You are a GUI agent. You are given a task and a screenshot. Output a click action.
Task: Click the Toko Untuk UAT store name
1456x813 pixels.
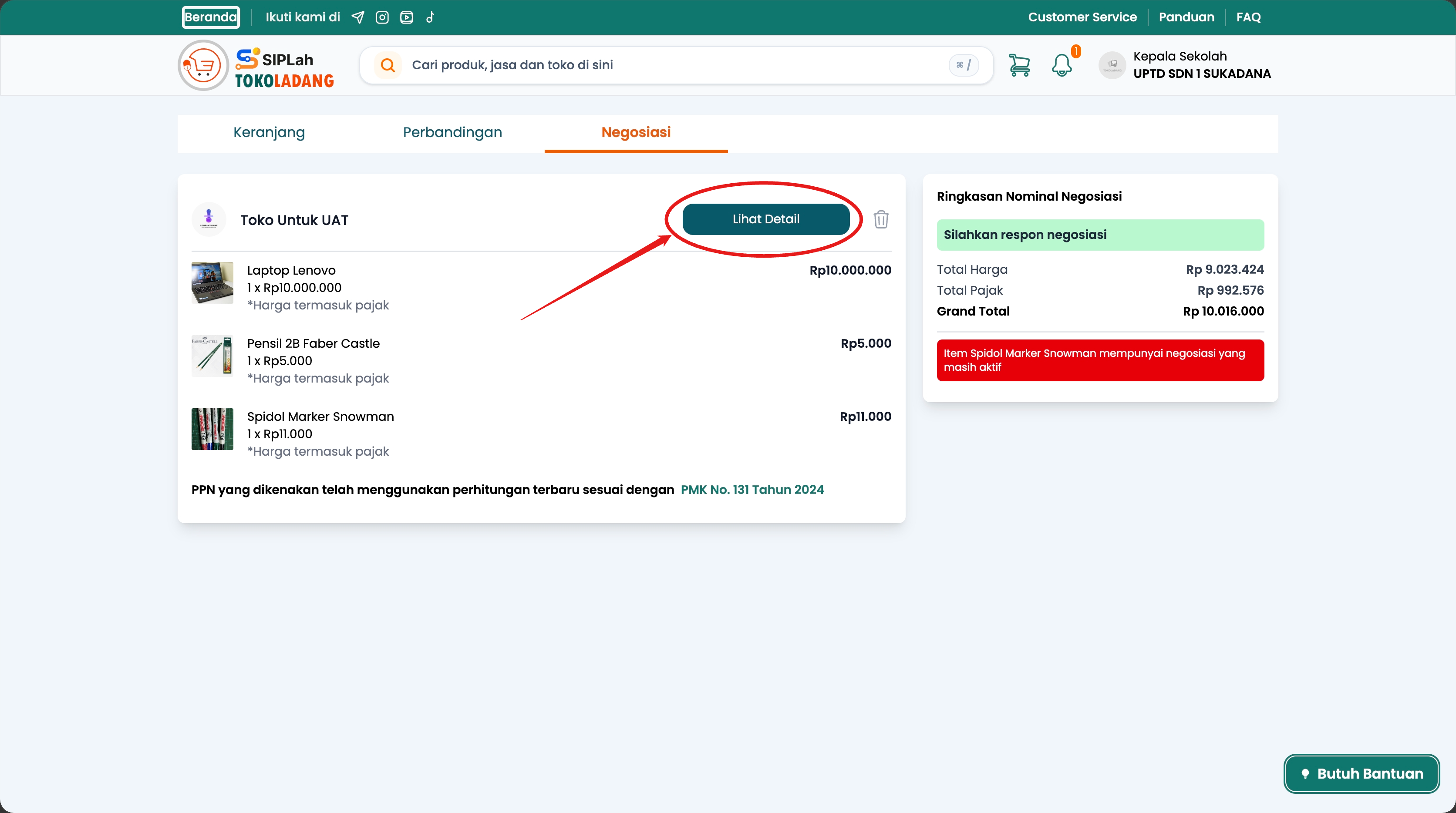point(294,220)
